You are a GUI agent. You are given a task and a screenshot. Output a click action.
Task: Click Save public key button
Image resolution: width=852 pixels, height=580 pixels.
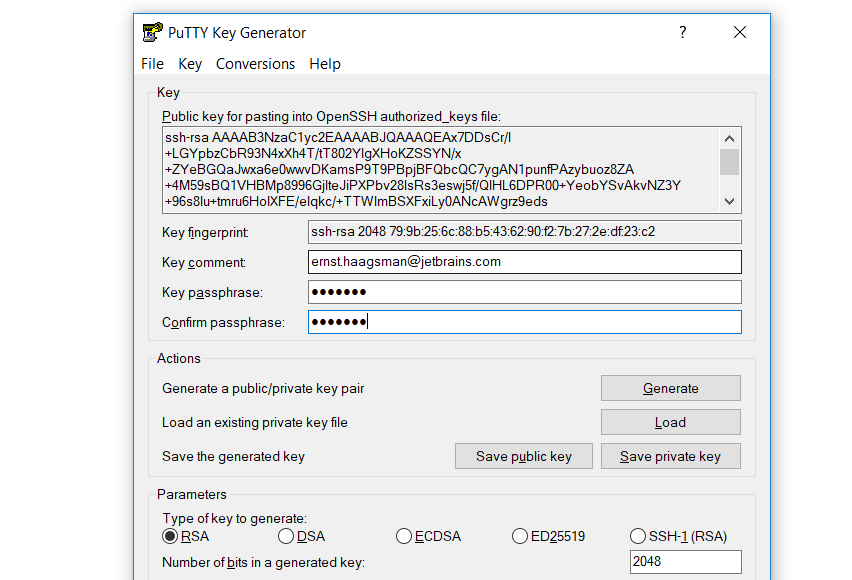point(524,456)
